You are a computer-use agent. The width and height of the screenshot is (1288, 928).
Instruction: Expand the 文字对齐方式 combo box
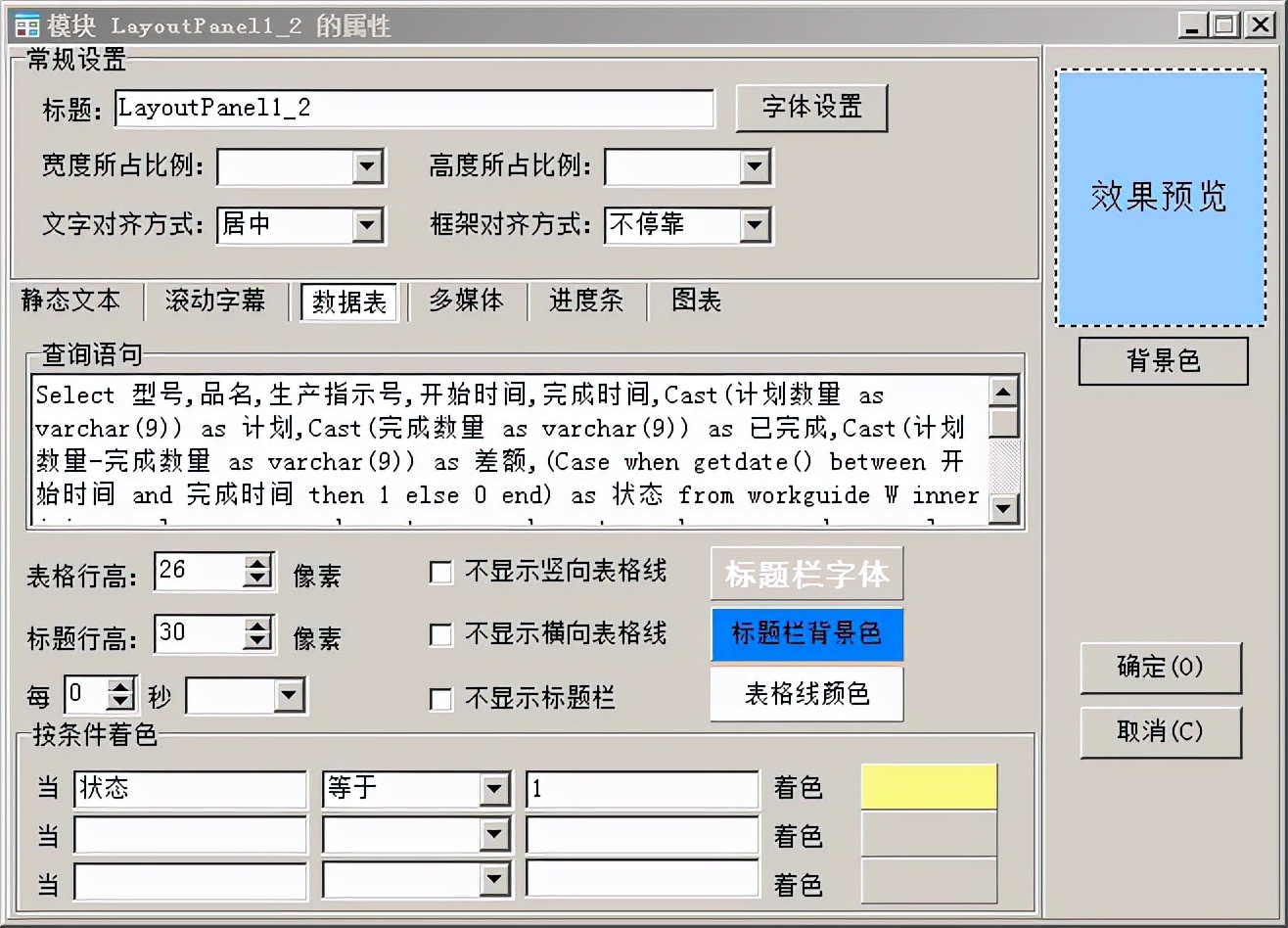point(367,226)
